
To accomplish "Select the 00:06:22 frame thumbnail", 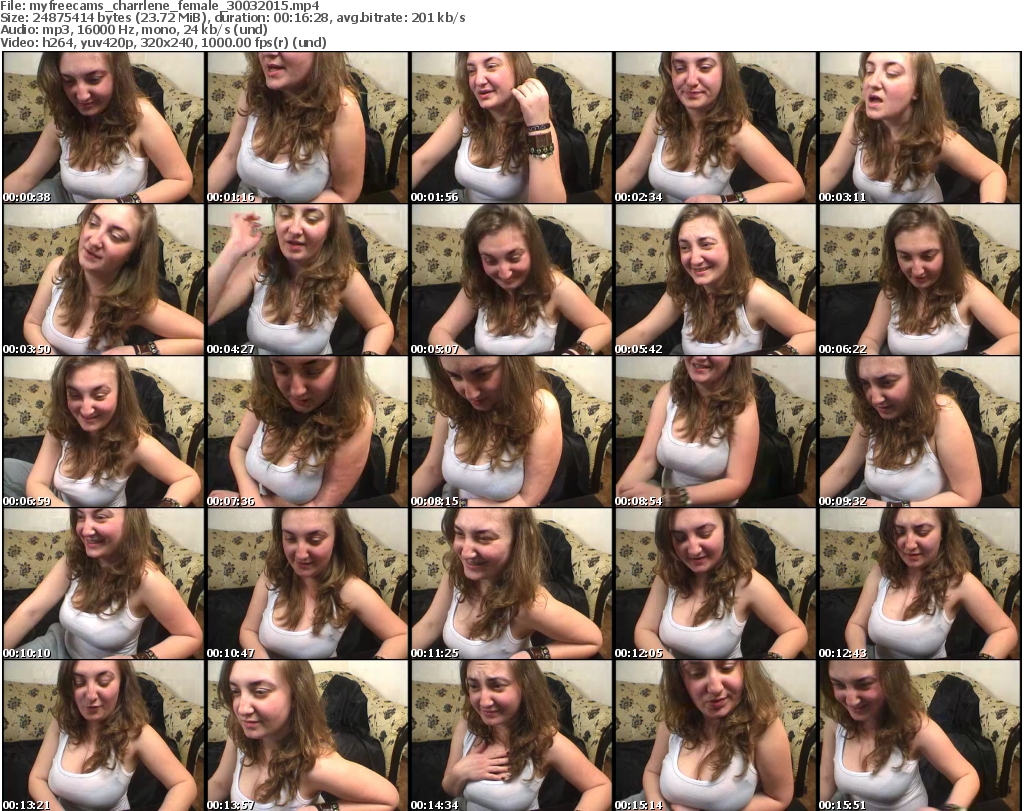I will (920, 279).
